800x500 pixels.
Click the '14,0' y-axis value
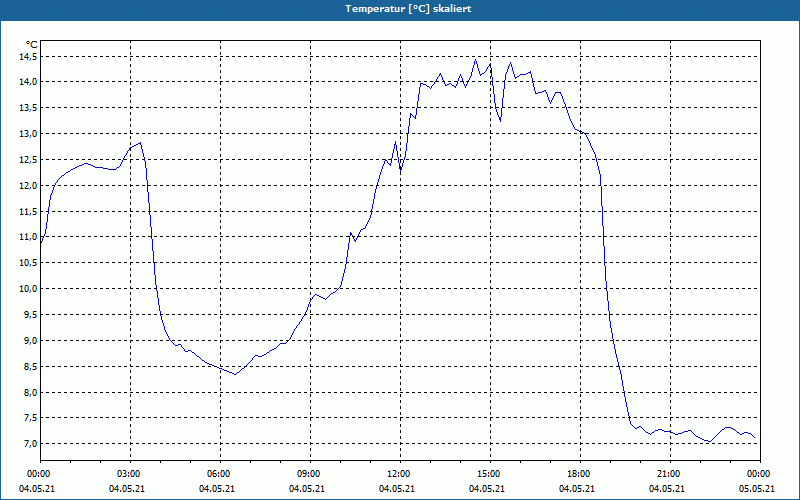[x=28, y=82]
